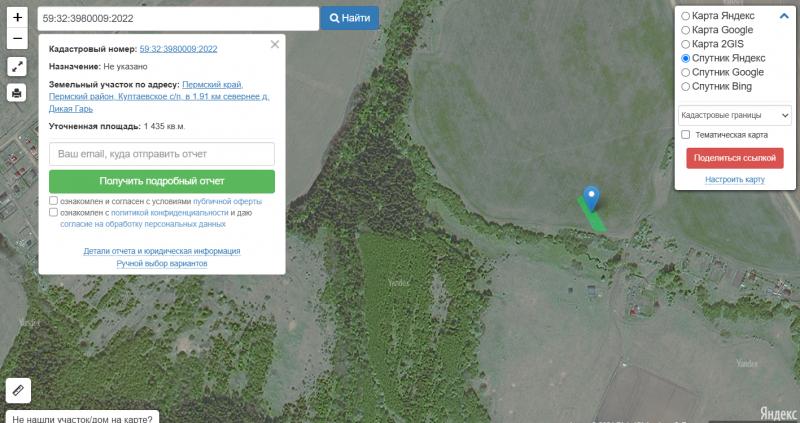Choose Карта 2GIS map layer
This screenshot has width=800, height=423.
pyautogui.click(x=685, y=45)
